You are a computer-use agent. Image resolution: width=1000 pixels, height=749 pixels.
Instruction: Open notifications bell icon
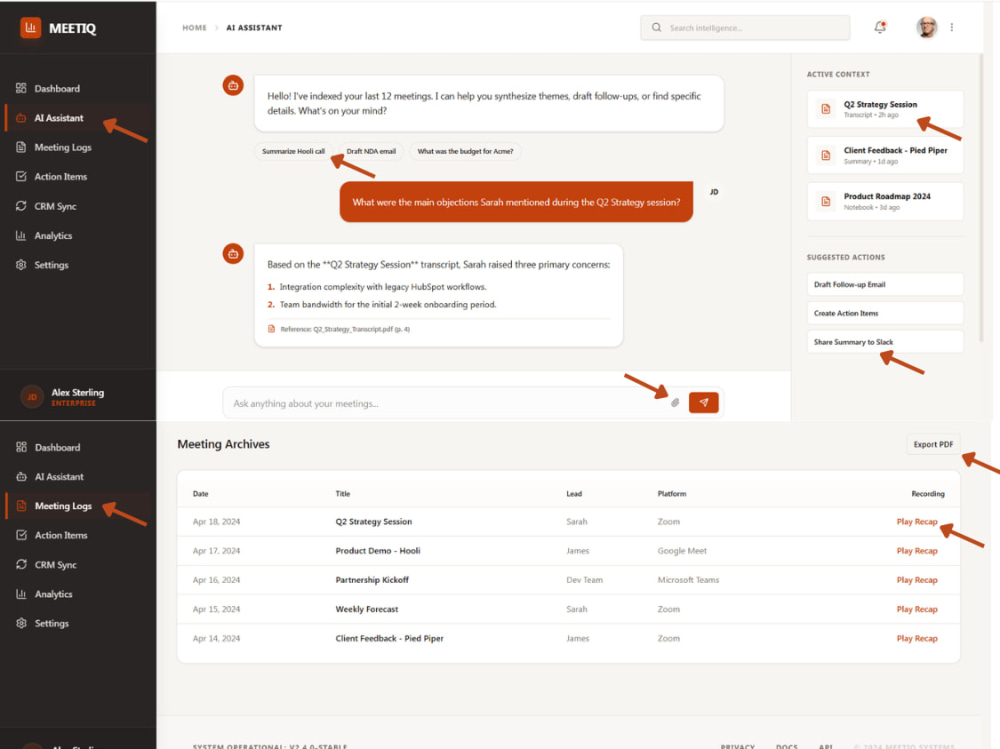point(880,27)
